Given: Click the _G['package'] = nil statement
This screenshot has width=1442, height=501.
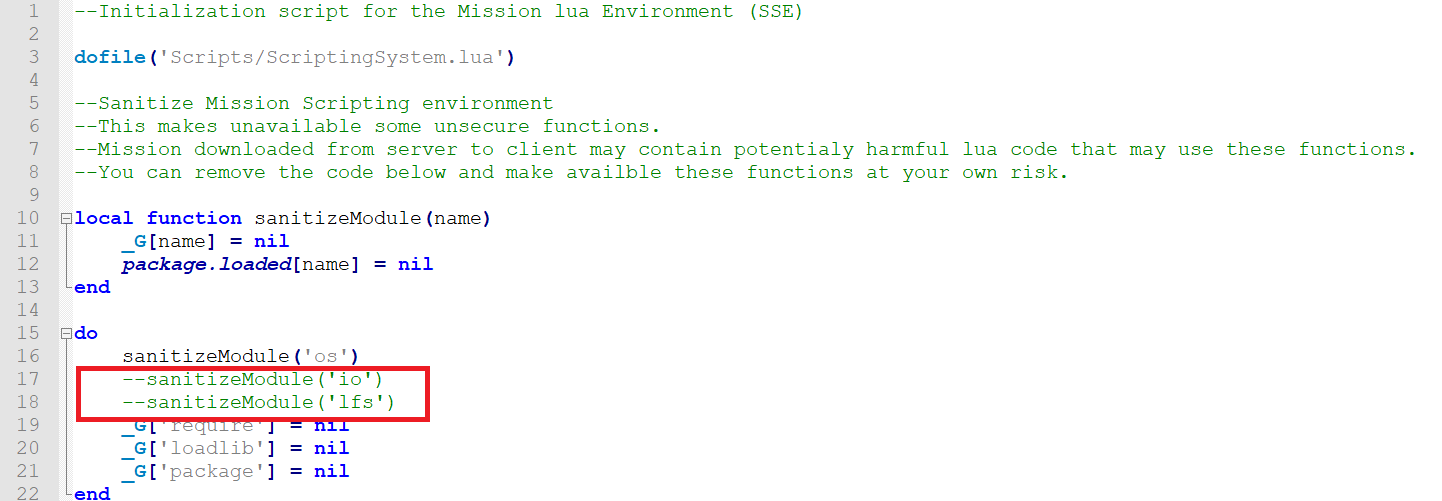Looking at the screenshot, I should (234, 471).
